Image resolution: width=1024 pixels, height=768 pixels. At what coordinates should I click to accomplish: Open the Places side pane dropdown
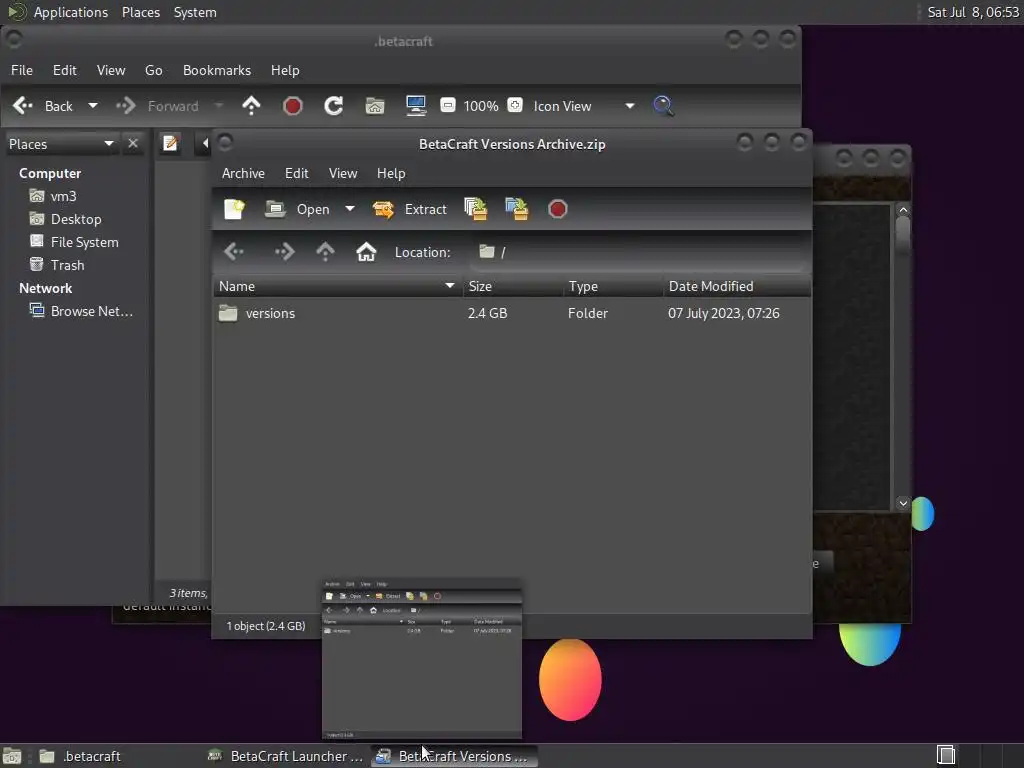(x=61, y=144)
